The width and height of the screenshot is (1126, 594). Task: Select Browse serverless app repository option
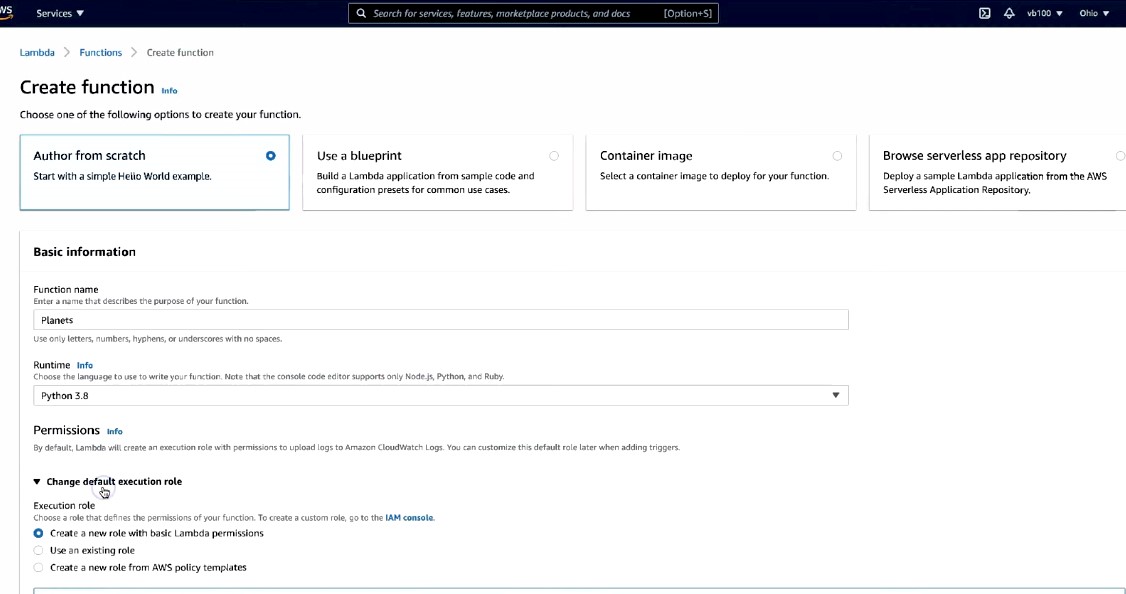[997, 172]
